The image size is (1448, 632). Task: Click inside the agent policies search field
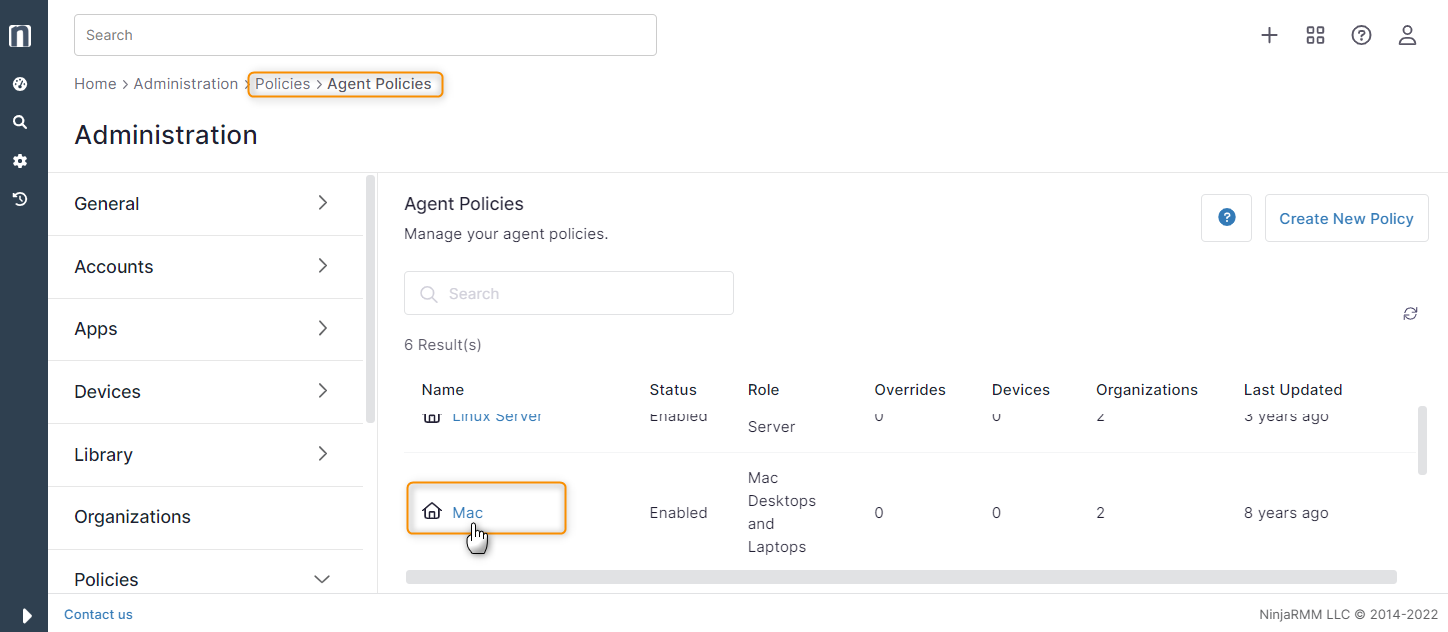568,292
